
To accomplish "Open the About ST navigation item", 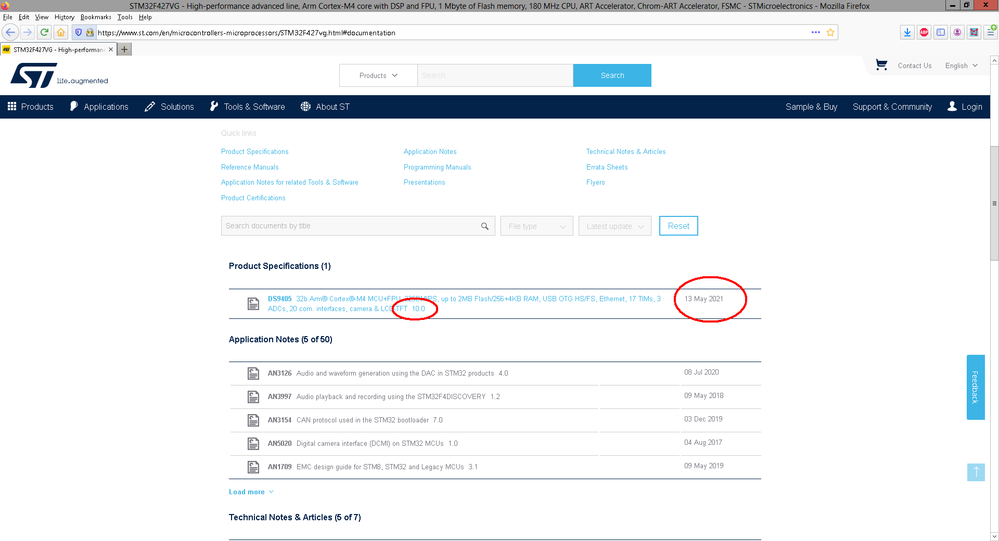I will coord(325,107).
